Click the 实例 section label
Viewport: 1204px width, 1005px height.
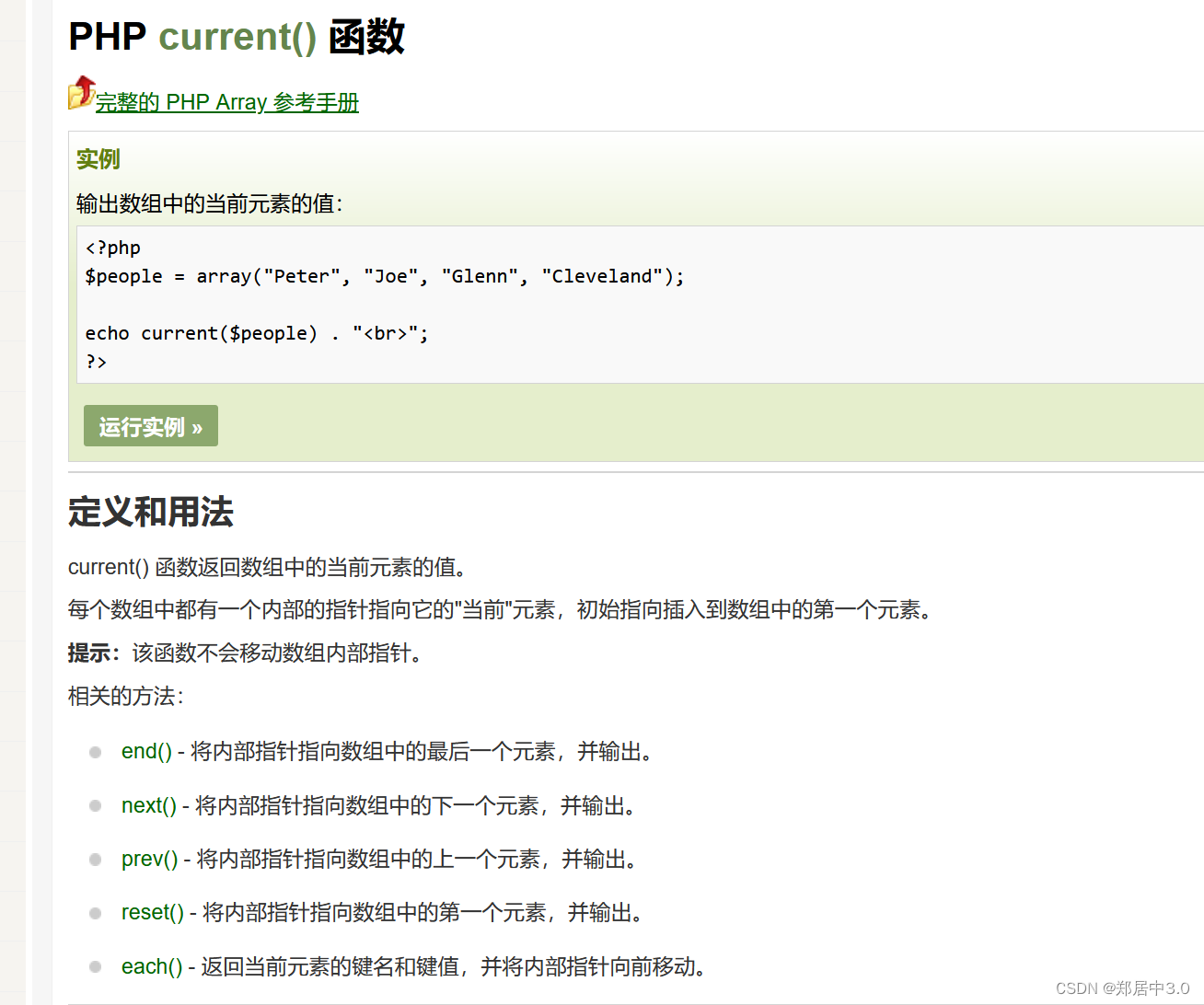(98, 159)
